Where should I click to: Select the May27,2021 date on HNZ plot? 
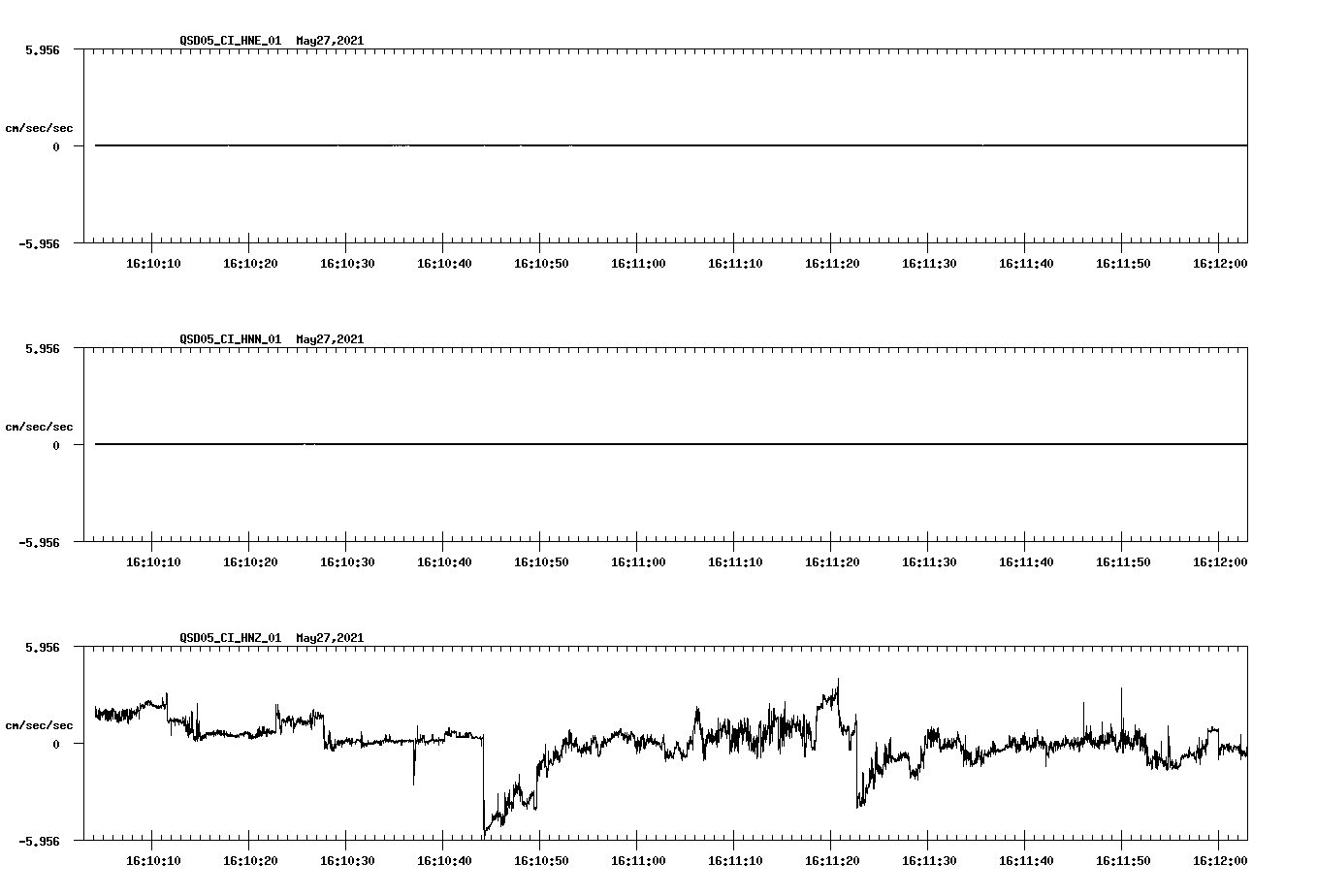pyautogui.click(x=329, y=638)
